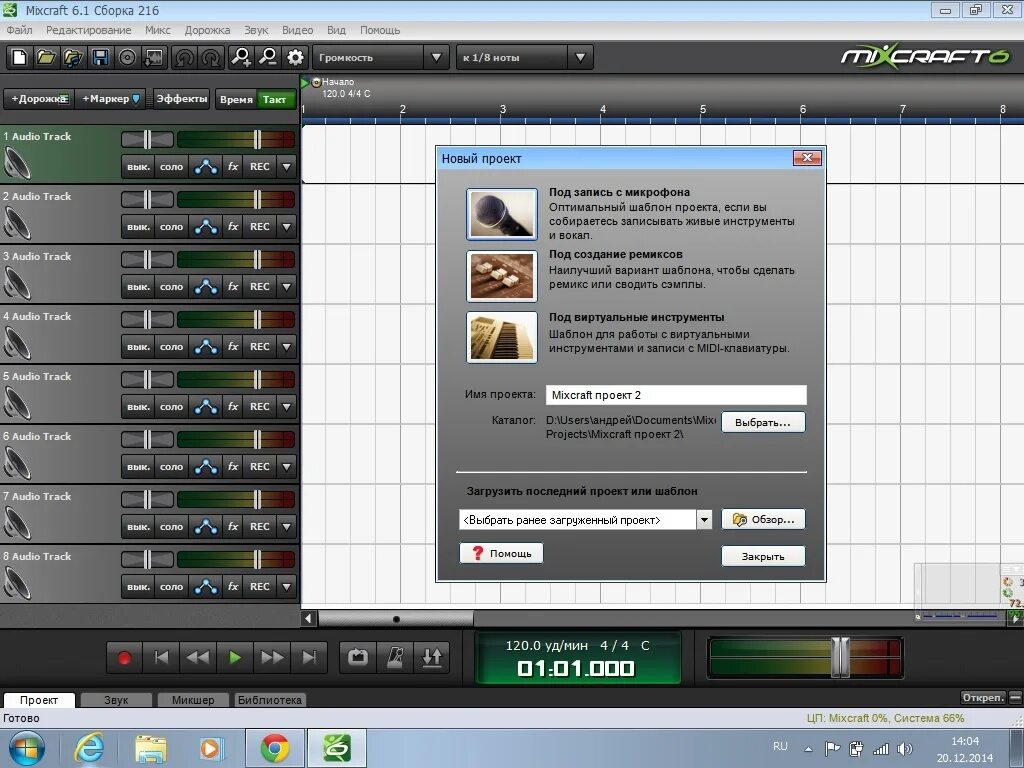Click the record button in transport
Image resolution: width=1024 pixels, height=768 pixels.
pyautogui.click(x=124, y=658)
